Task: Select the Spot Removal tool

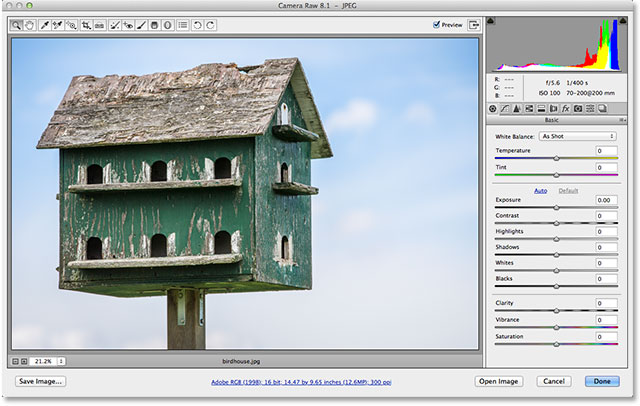Action: click(115, 25)
